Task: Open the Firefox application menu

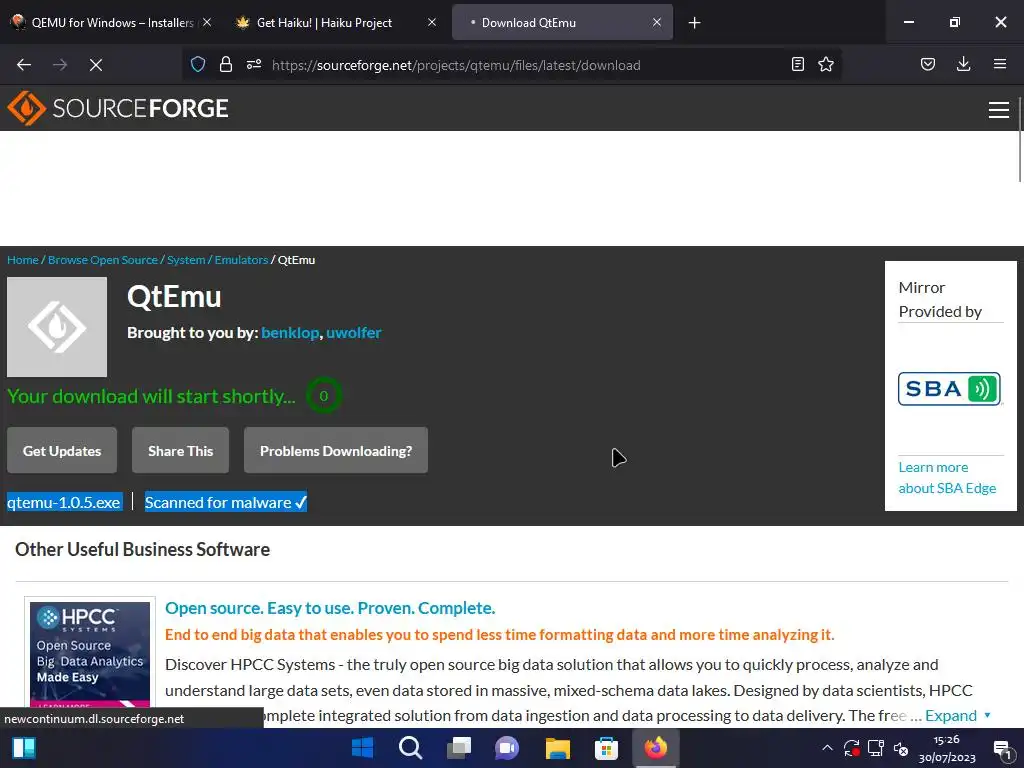Action: (x=1000, y=64)
